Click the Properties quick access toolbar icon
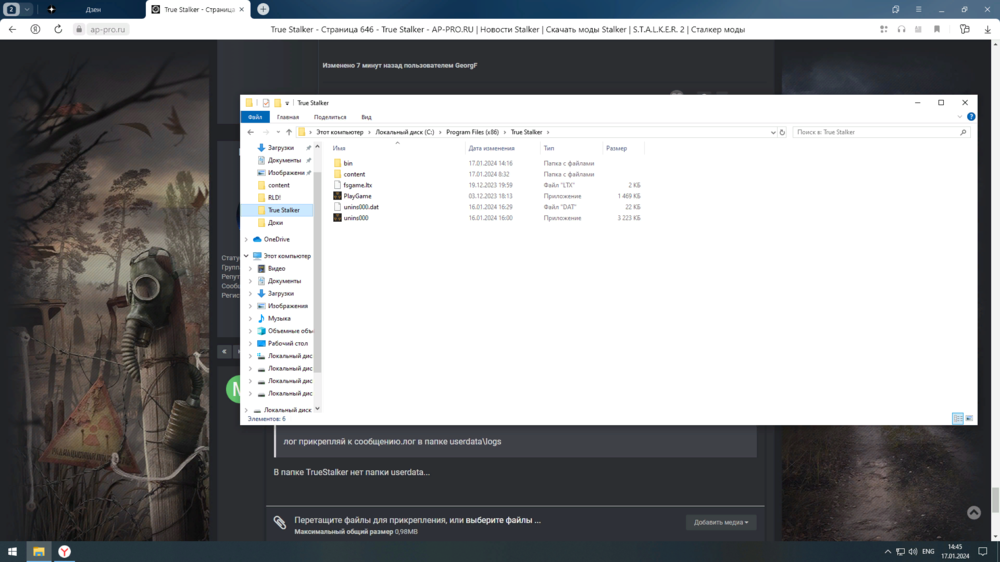Screen dimensions: 1000x562 266,103
